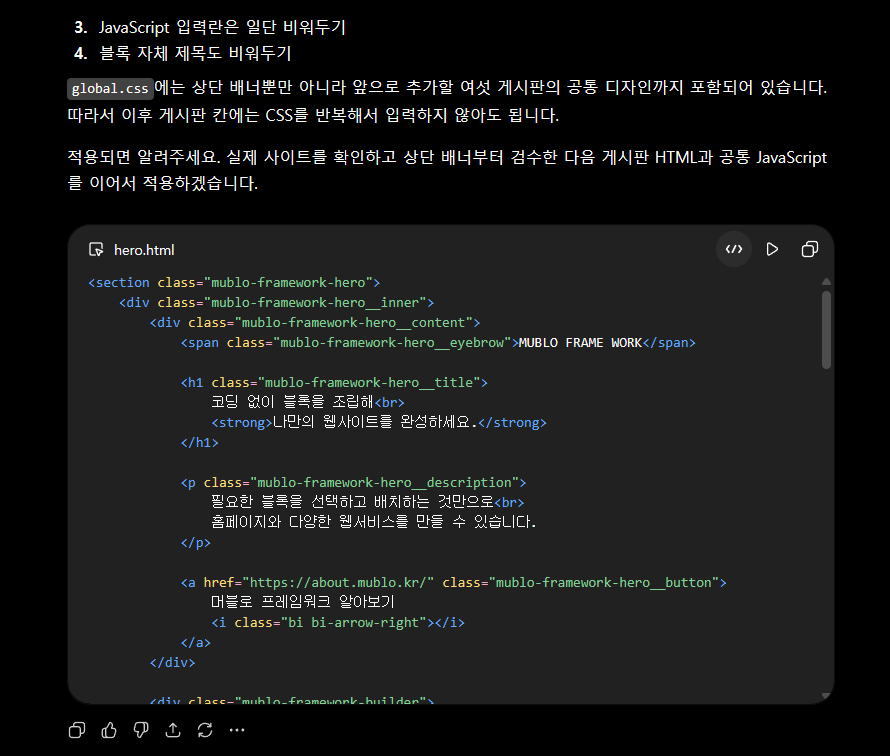Click list item 3 JavaScript 입력란은 일단 비워두기
890x756 pixels.
click(x=210, y=27)
